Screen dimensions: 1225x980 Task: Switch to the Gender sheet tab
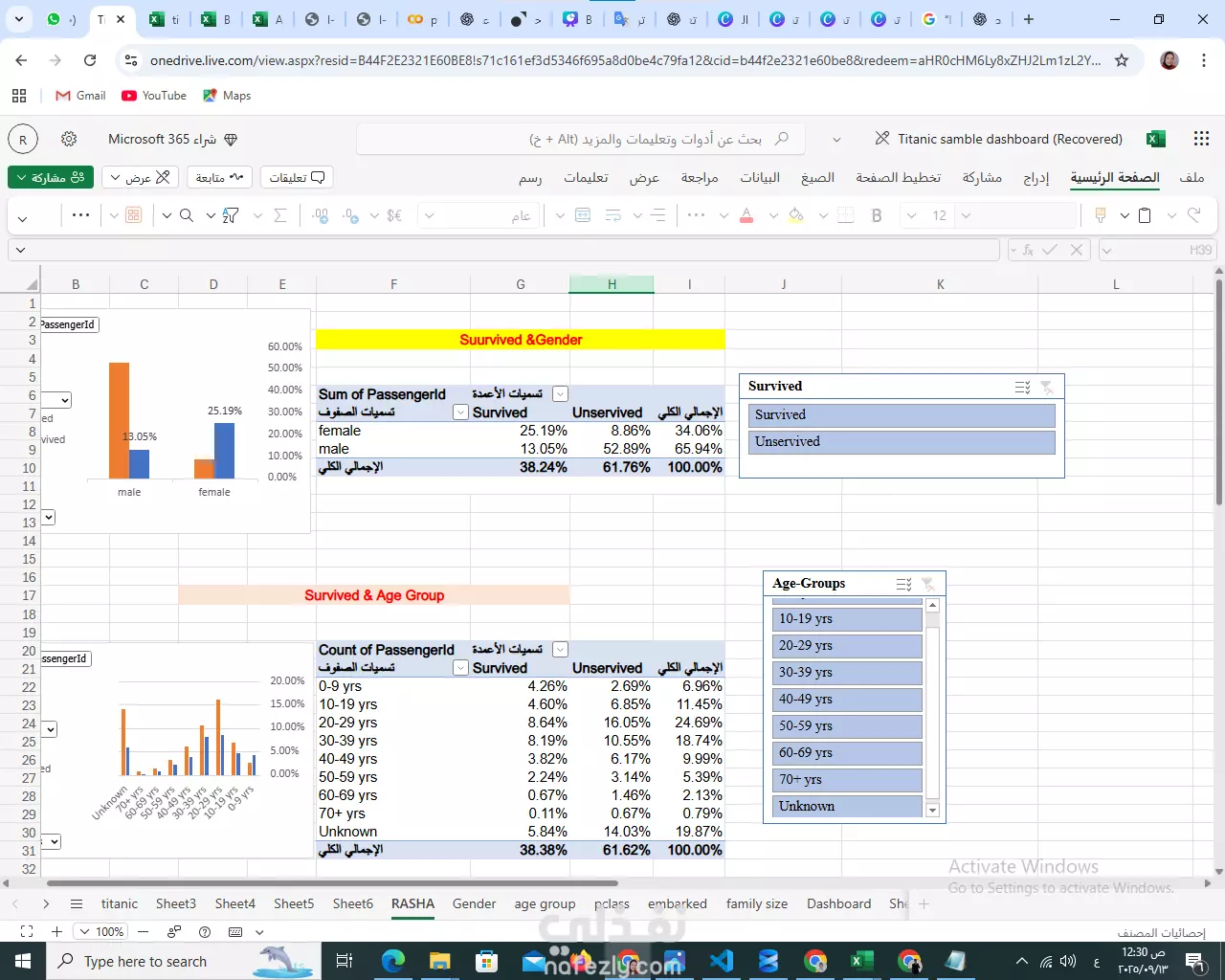click(x=474, y=903)
